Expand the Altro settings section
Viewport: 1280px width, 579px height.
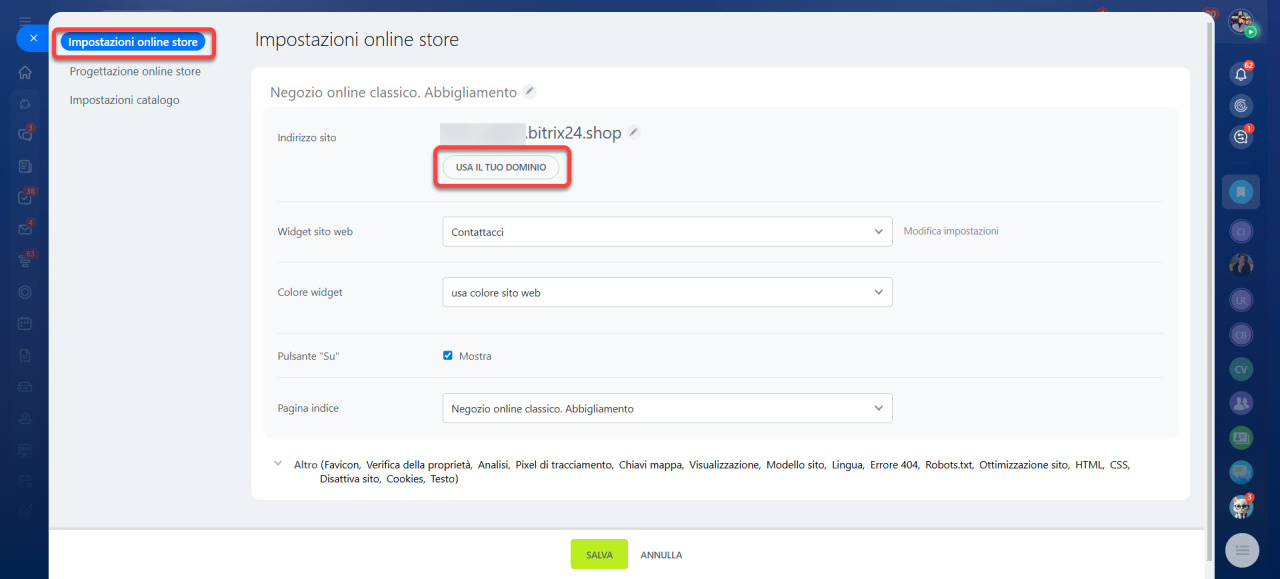pyautogui.click(x=277, y=465)
